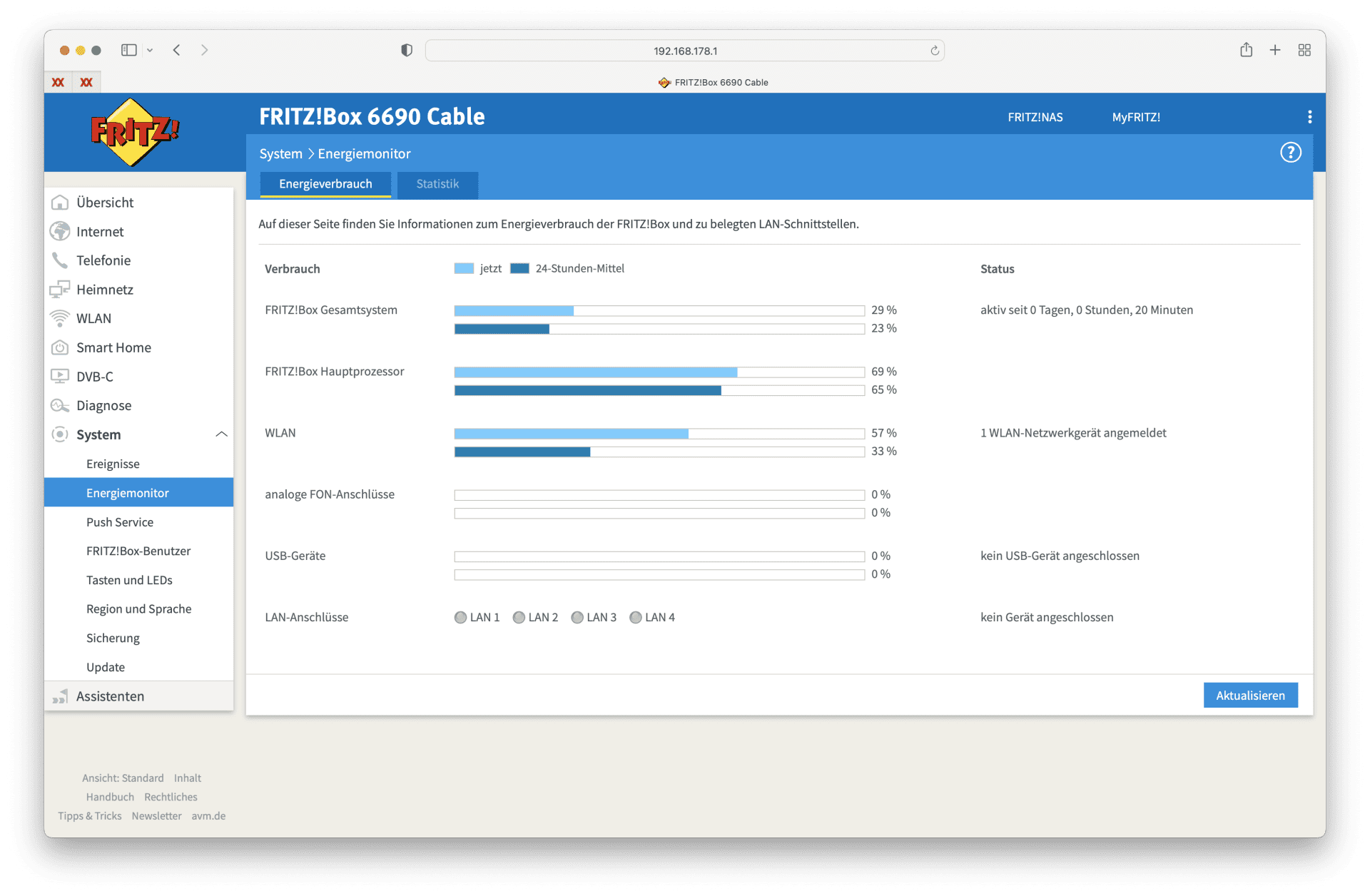Open the three-dot options menu
Screen dimensions: 1370x896
pos(1309,117)
